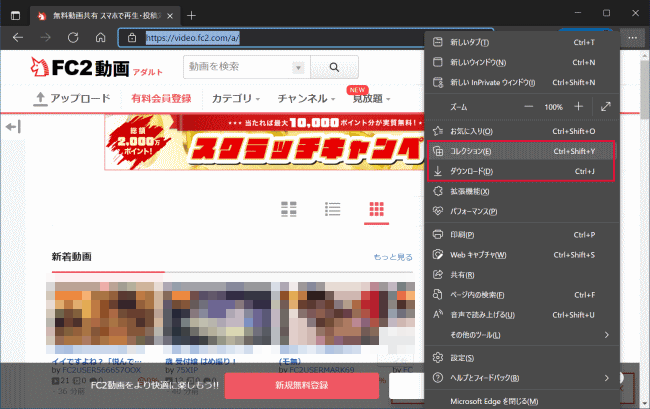
Task: Select 新しいタブ menu entry
Action: [522, 42]
